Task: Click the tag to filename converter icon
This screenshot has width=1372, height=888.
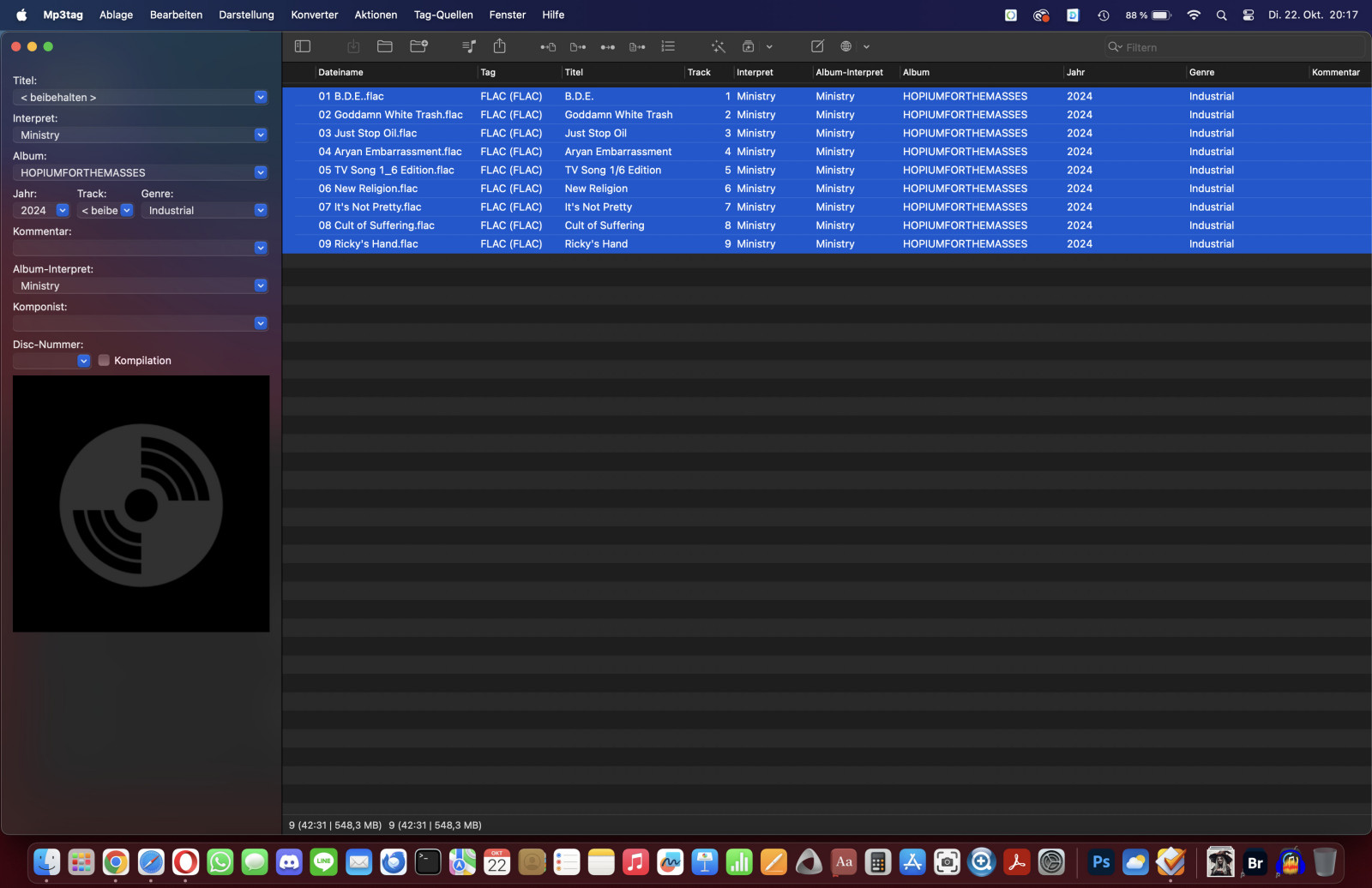Action: point(548,47)
